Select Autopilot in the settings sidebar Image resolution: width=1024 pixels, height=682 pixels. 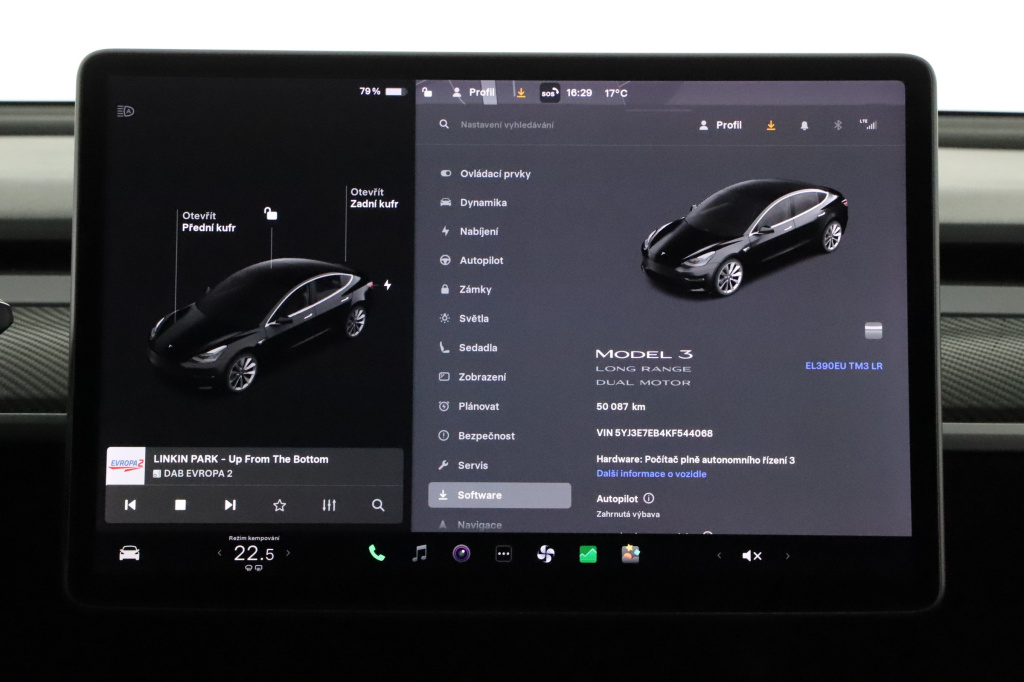pyautogui.click(x=471, y=260)
